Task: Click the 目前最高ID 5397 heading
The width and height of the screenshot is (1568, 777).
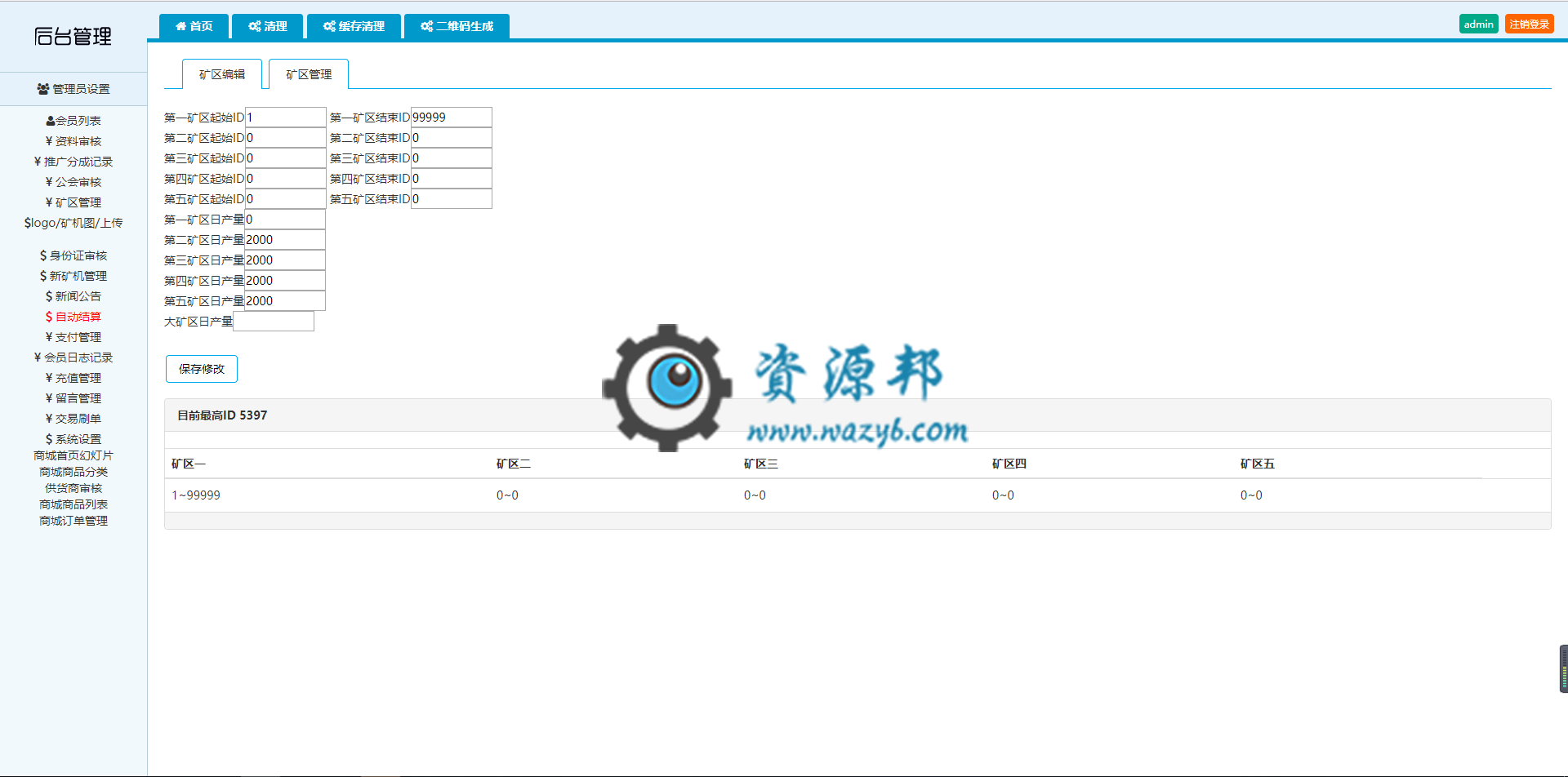Action: (x=222, y=415)
